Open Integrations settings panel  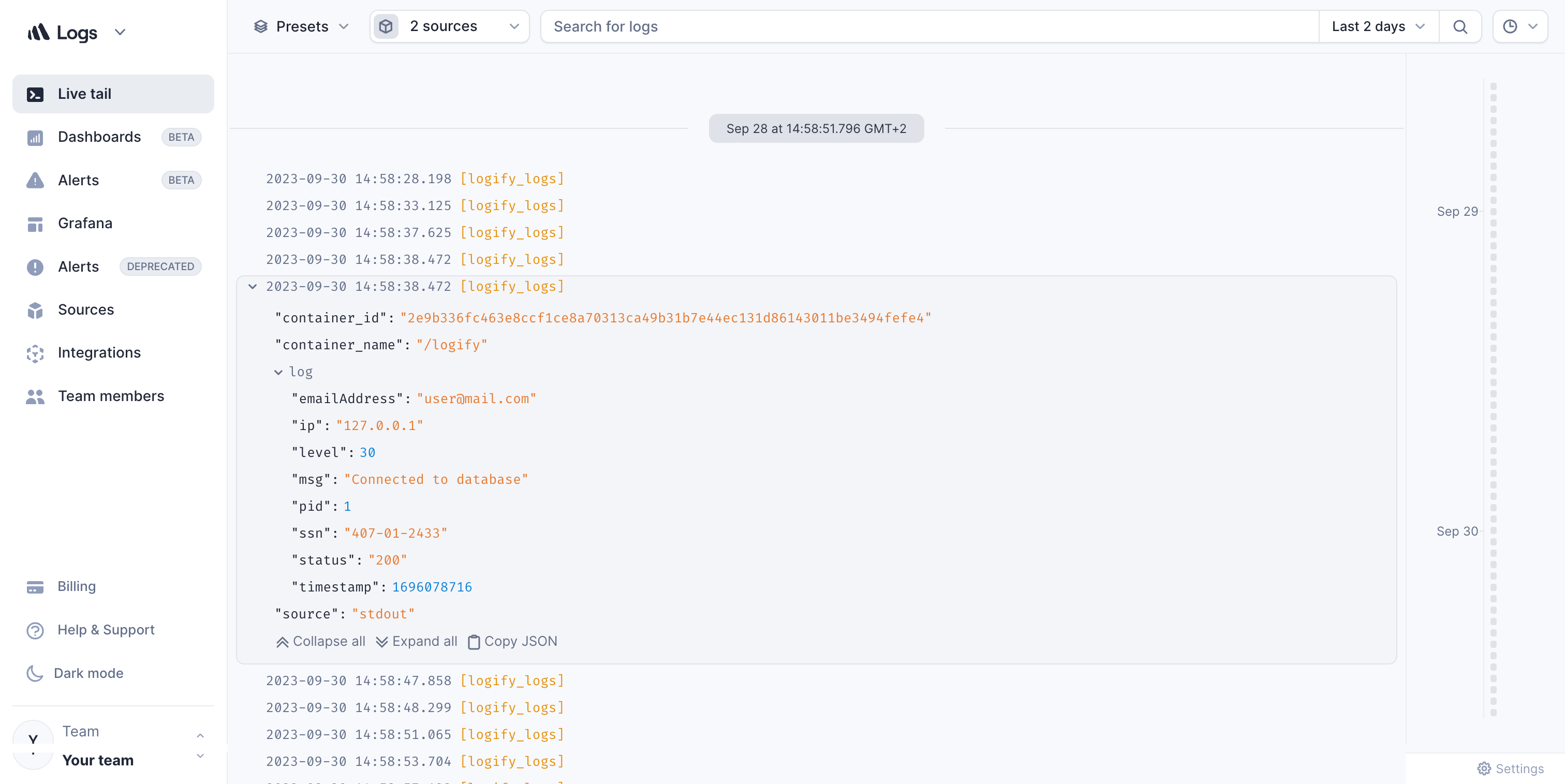point(98,352)
